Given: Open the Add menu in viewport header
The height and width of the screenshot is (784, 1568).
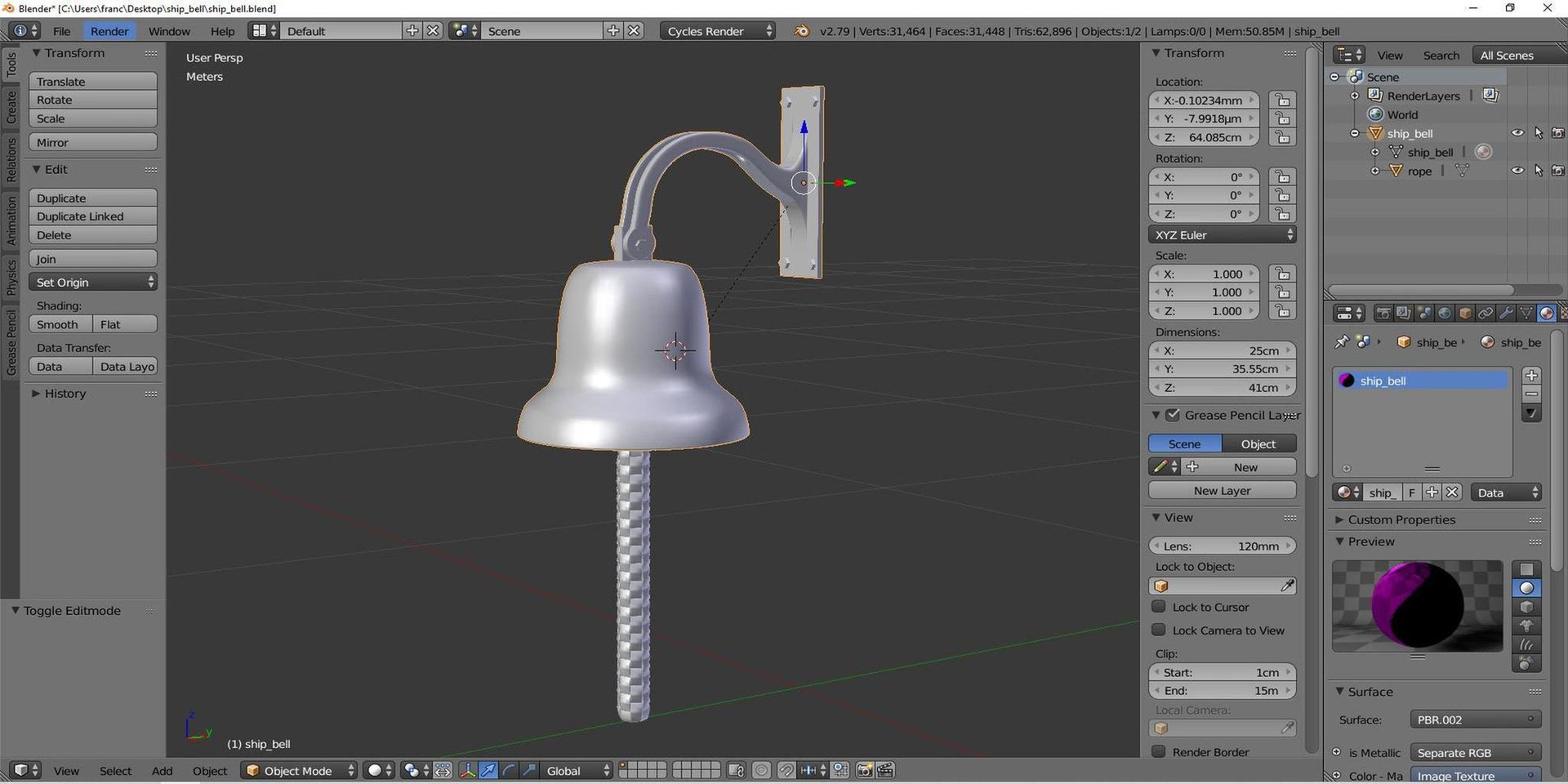Looking at the screenshot, I should tap(163, 770).
